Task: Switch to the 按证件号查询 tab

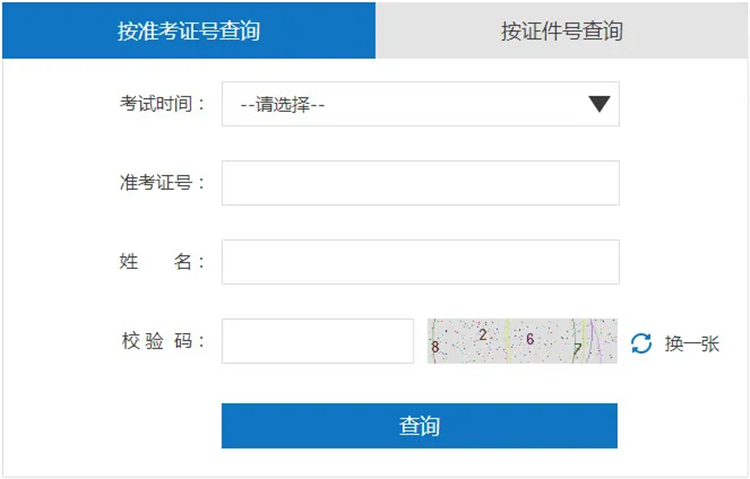Action: 562,31
